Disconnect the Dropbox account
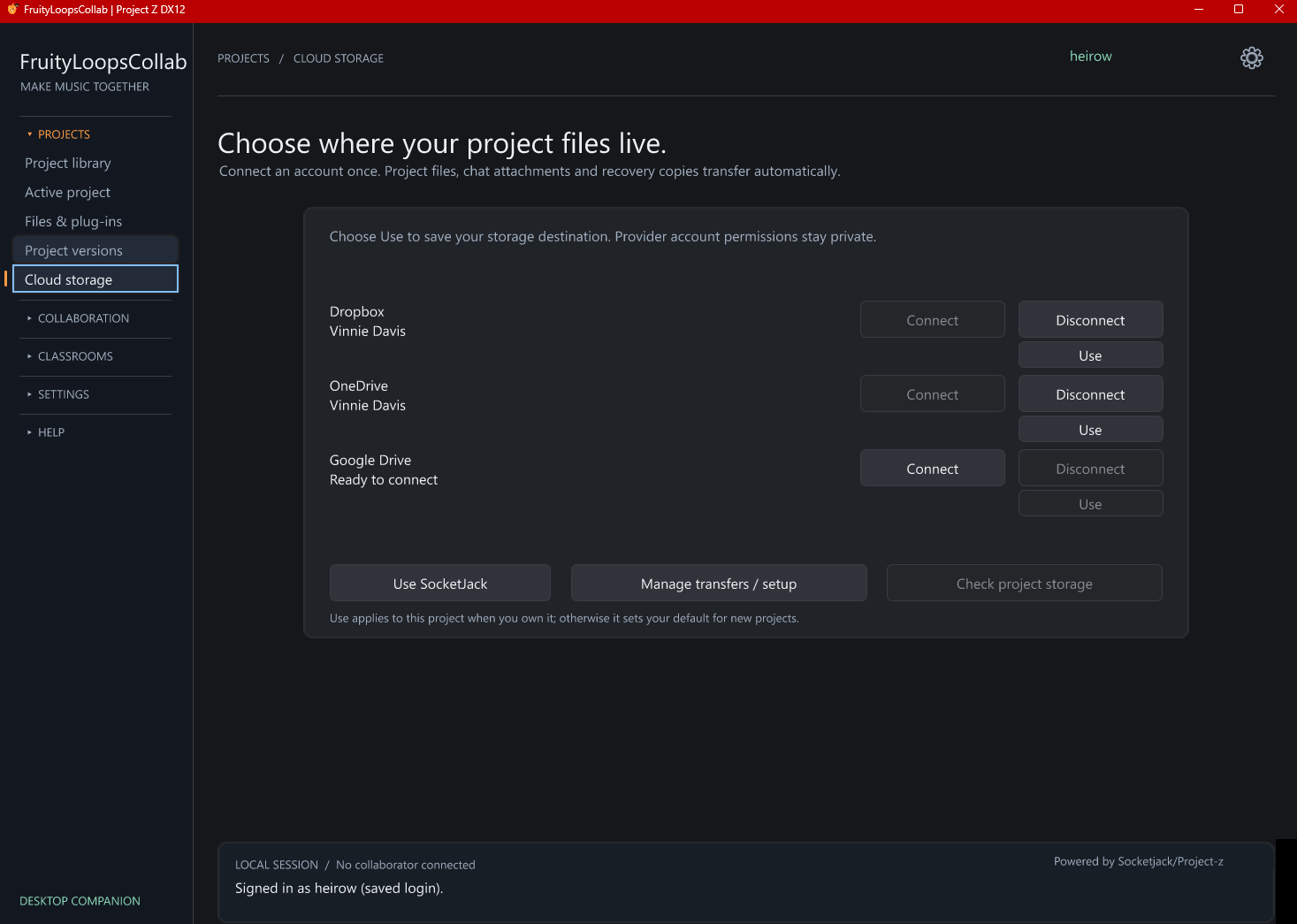The width and height of the screenshot is (1297, 924). click(x=1090, y=320)
